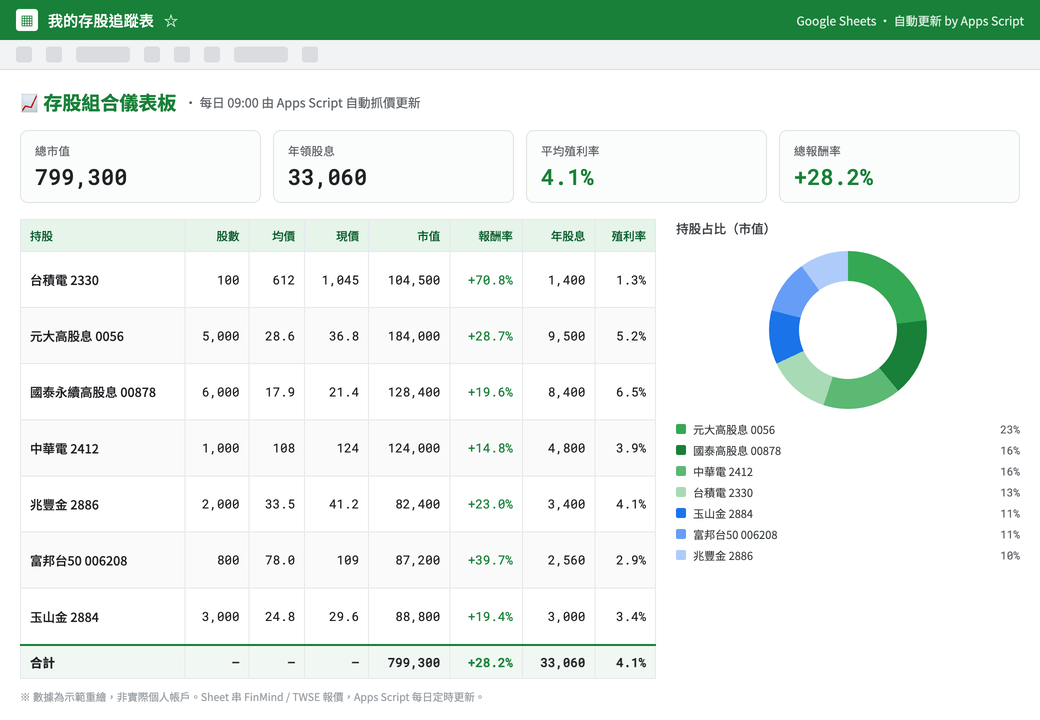Image resolution: width=1040 pixels, height=720 pixels.
Task: Click the 總市值 card showing 799,300
Action: [x=141, y=166]
